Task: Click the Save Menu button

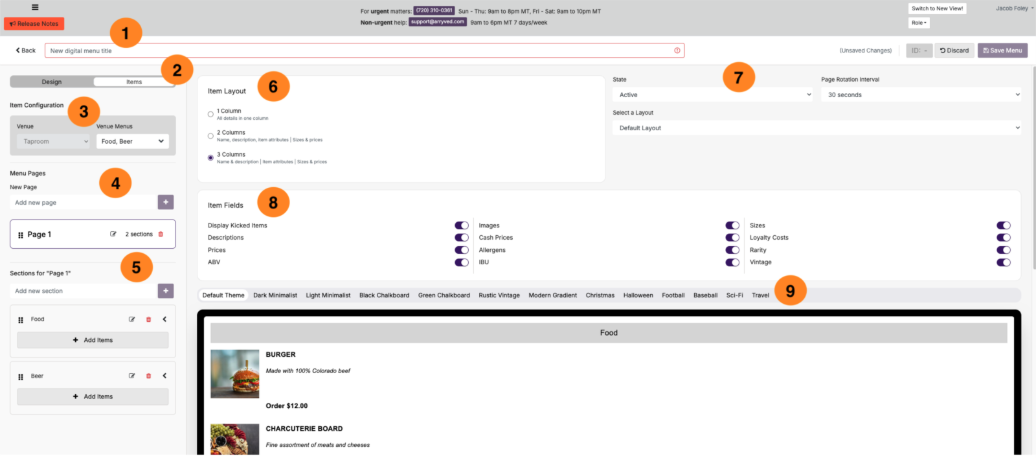Action: click(1002, 50)
